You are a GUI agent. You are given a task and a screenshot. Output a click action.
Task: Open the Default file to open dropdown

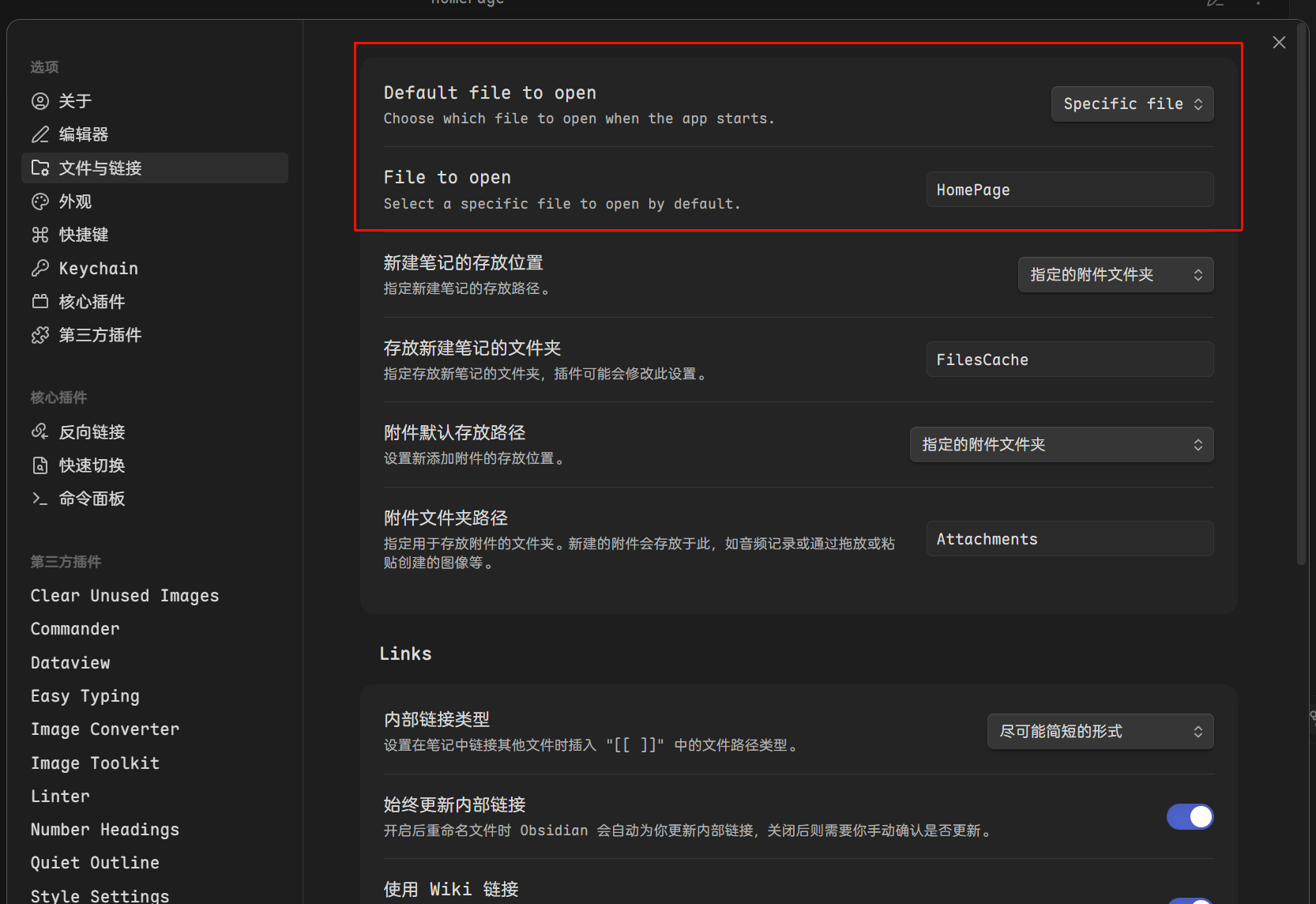point(1131,104)
